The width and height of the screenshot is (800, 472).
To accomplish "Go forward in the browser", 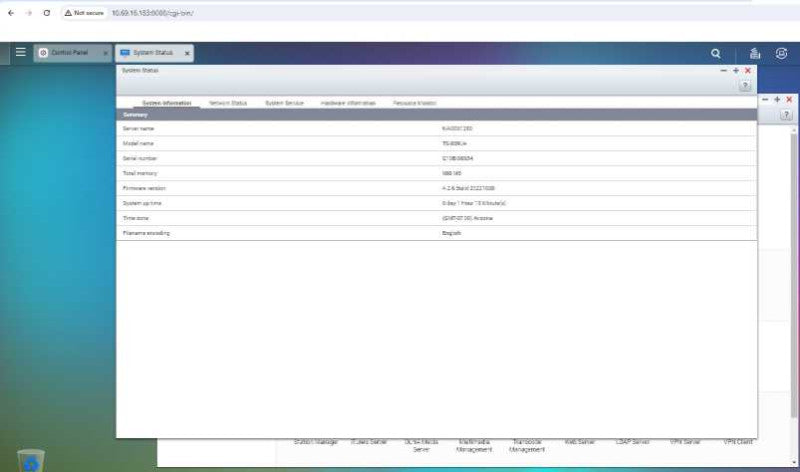I will [x=29, y=13].
